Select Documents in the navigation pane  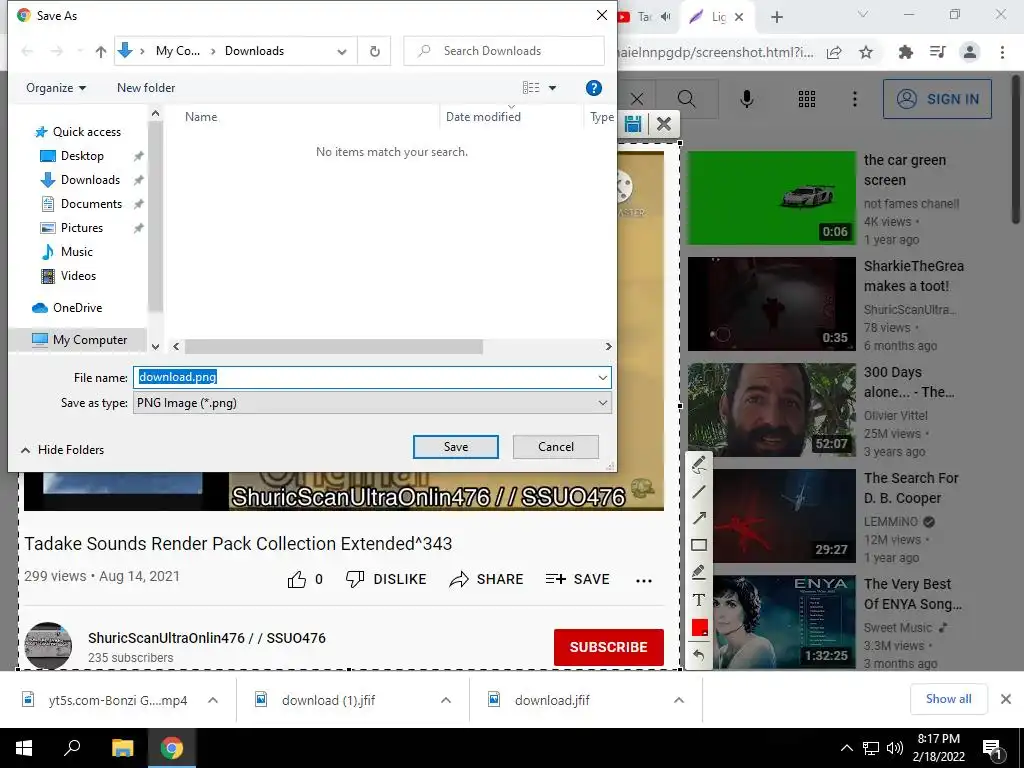pos(81,204)
